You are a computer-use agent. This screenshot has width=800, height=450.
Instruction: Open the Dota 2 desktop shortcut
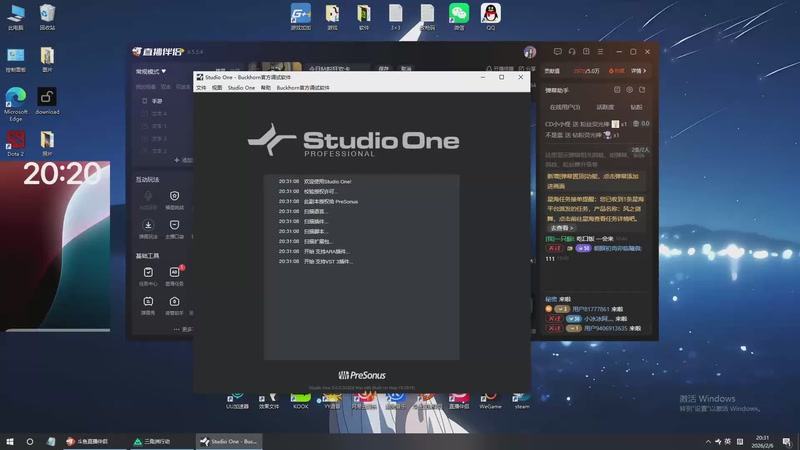coord(16,143)
